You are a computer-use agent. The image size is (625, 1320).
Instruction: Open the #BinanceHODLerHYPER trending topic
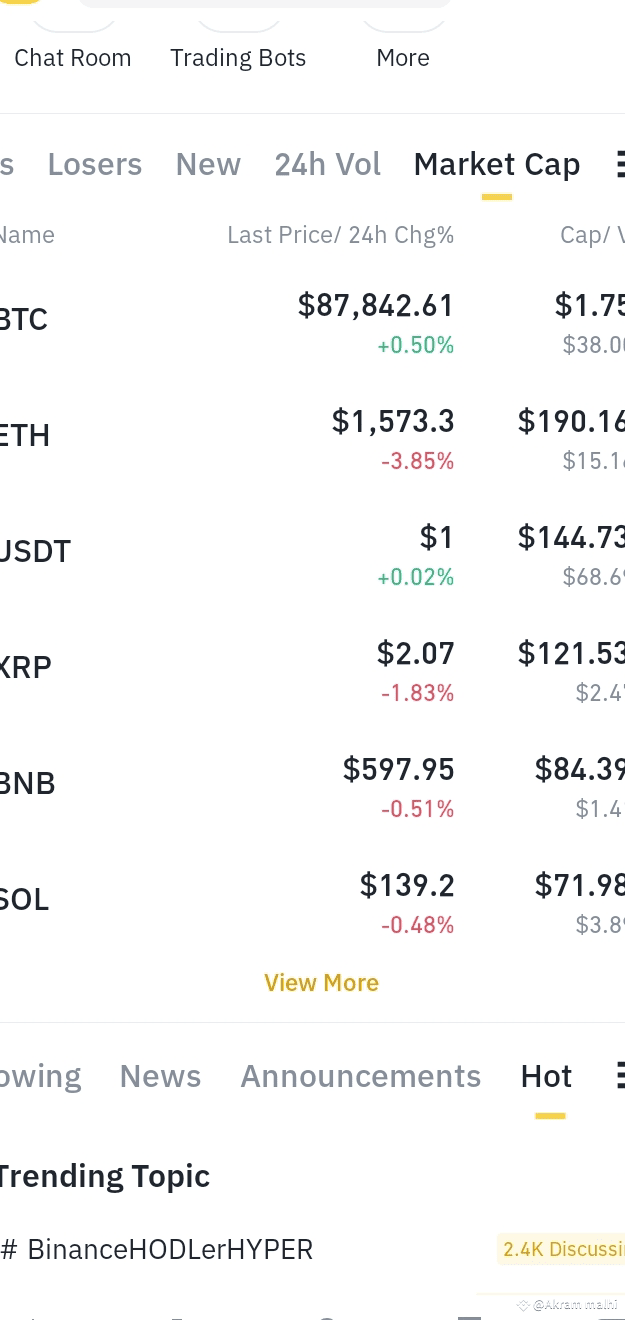click(157, 1249)
